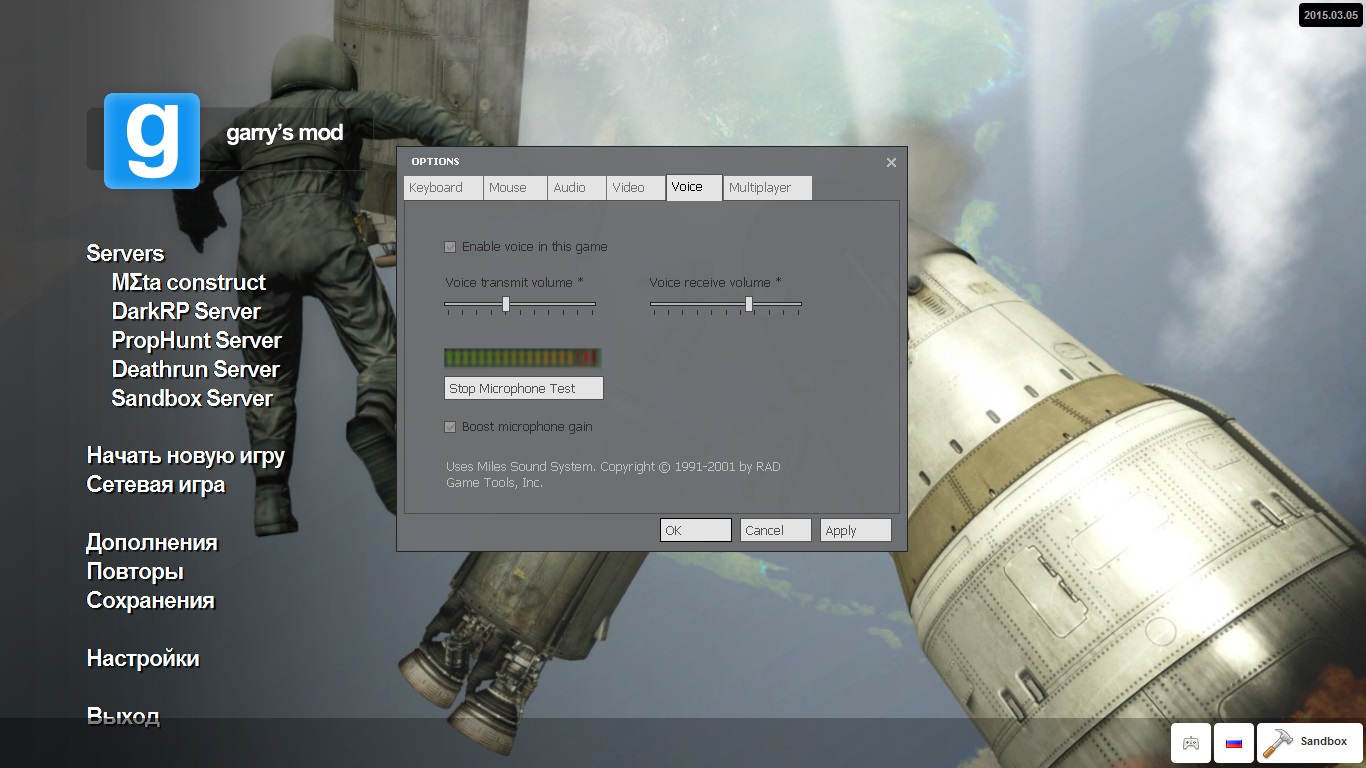The width and height of the screenshot is (1366, 768).
Task: Cancel the Options dialog
Action: click(x=775, y=530)
